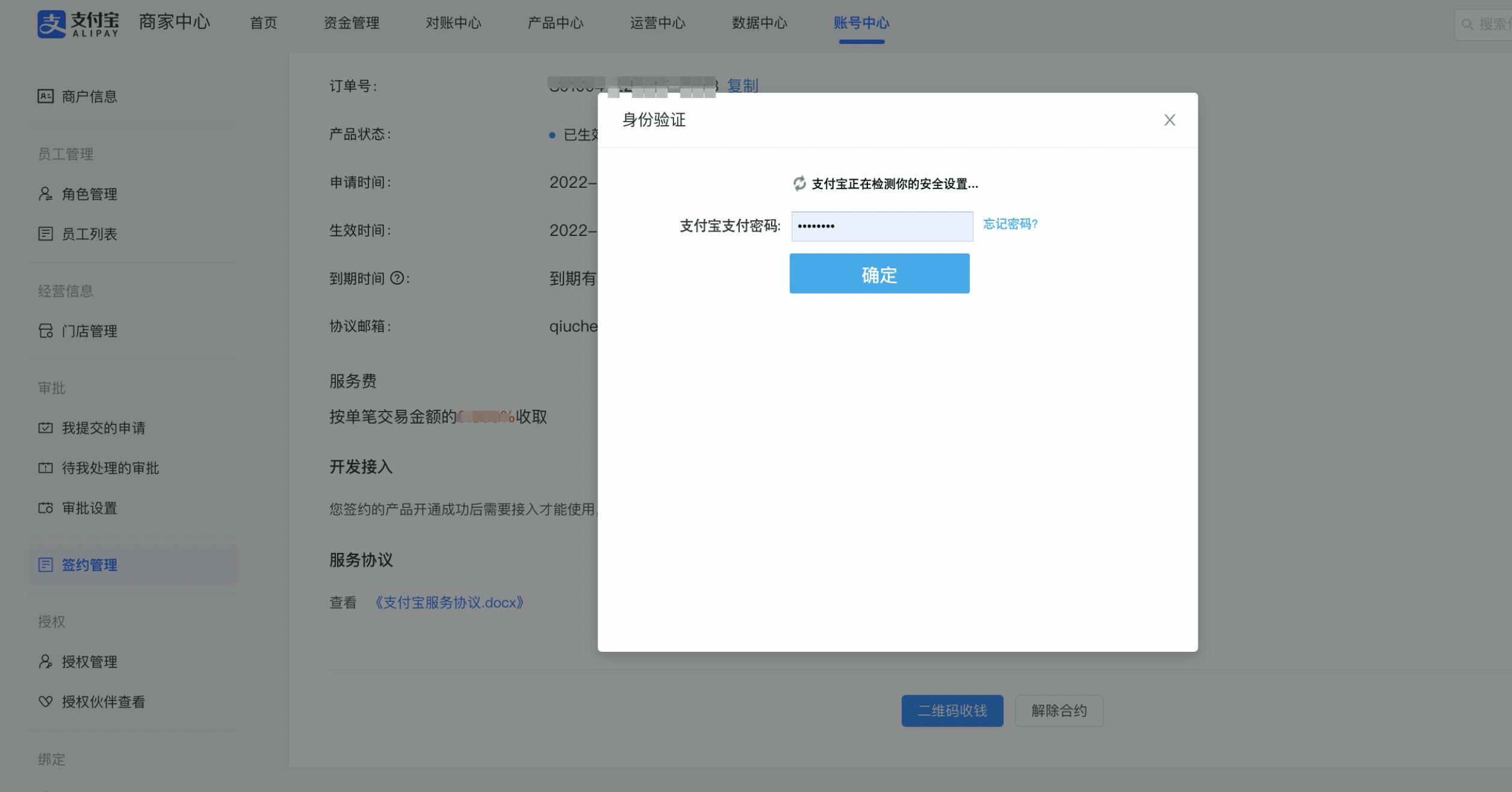The height and width of the screenshot is (792, 1512).
Task: Copy the order number via 复制
Action: tap(742, 86)
